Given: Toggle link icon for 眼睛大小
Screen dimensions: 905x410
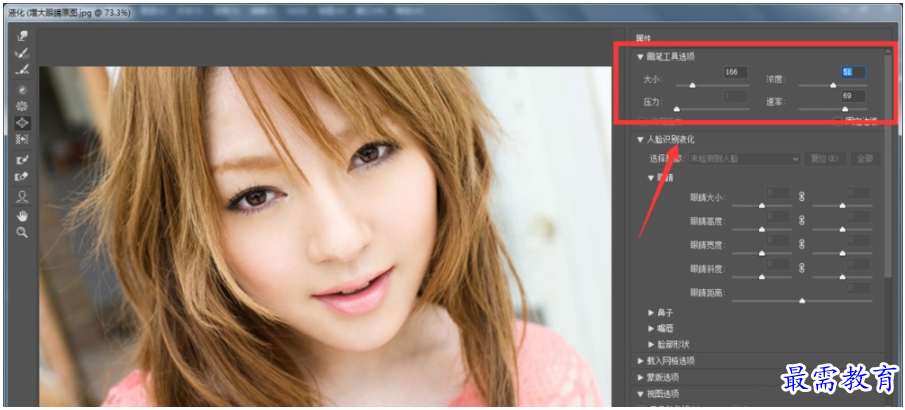Looking at the screenshot, I should [x=801, y=197].
